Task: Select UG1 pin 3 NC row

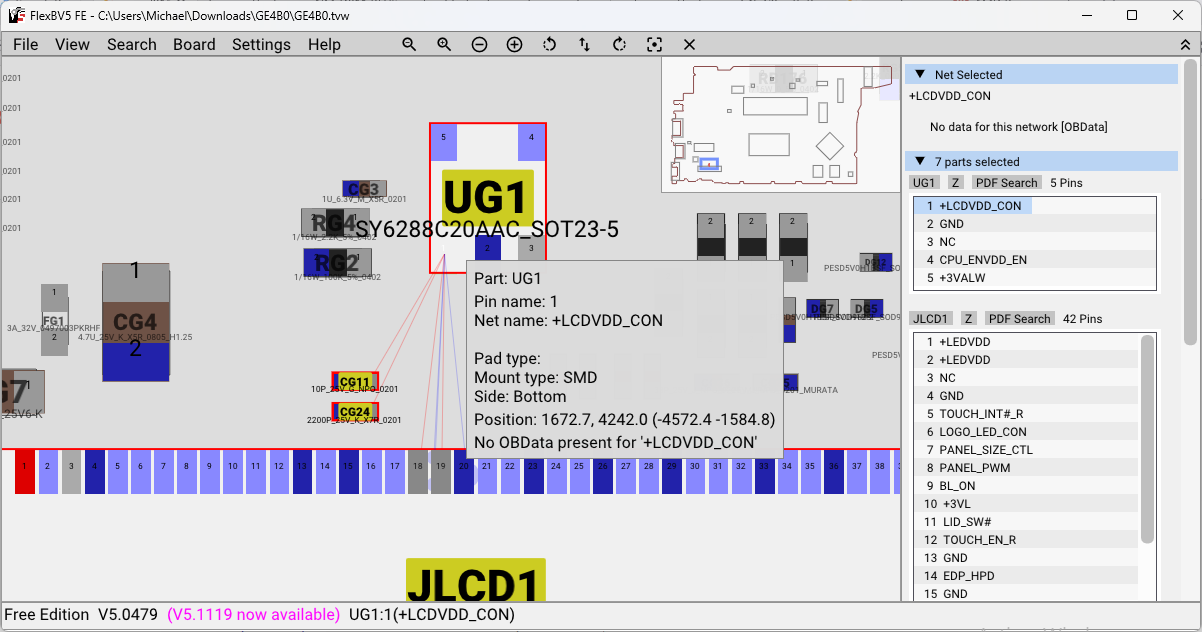Action: tap(1035, 242)
